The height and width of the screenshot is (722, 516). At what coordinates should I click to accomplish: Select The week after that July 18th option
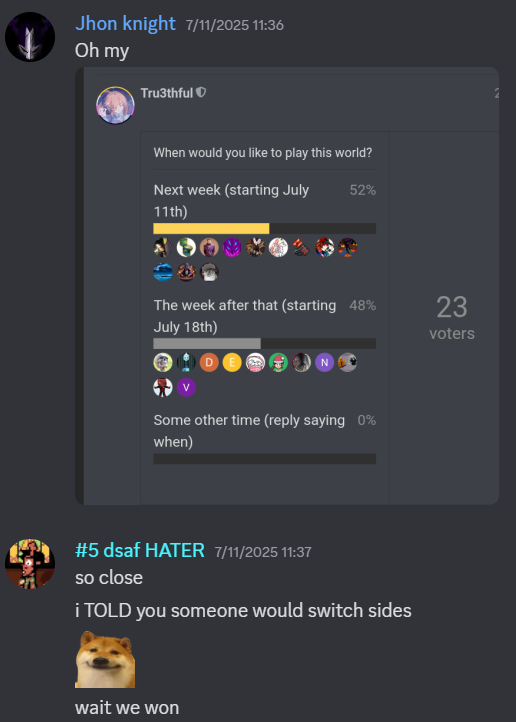coord(265,316)
